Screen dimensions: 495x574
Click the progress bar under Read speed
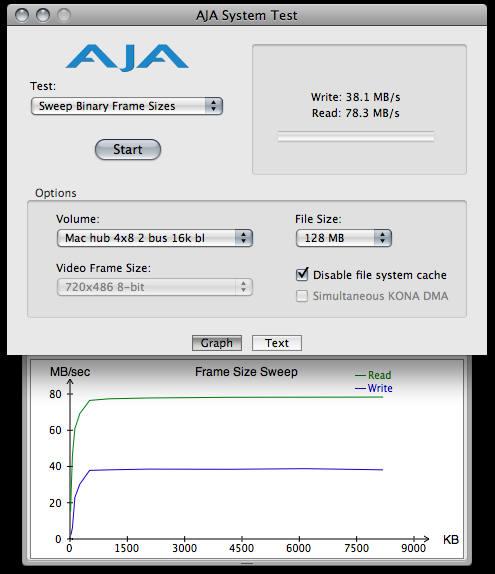point(356,137)
